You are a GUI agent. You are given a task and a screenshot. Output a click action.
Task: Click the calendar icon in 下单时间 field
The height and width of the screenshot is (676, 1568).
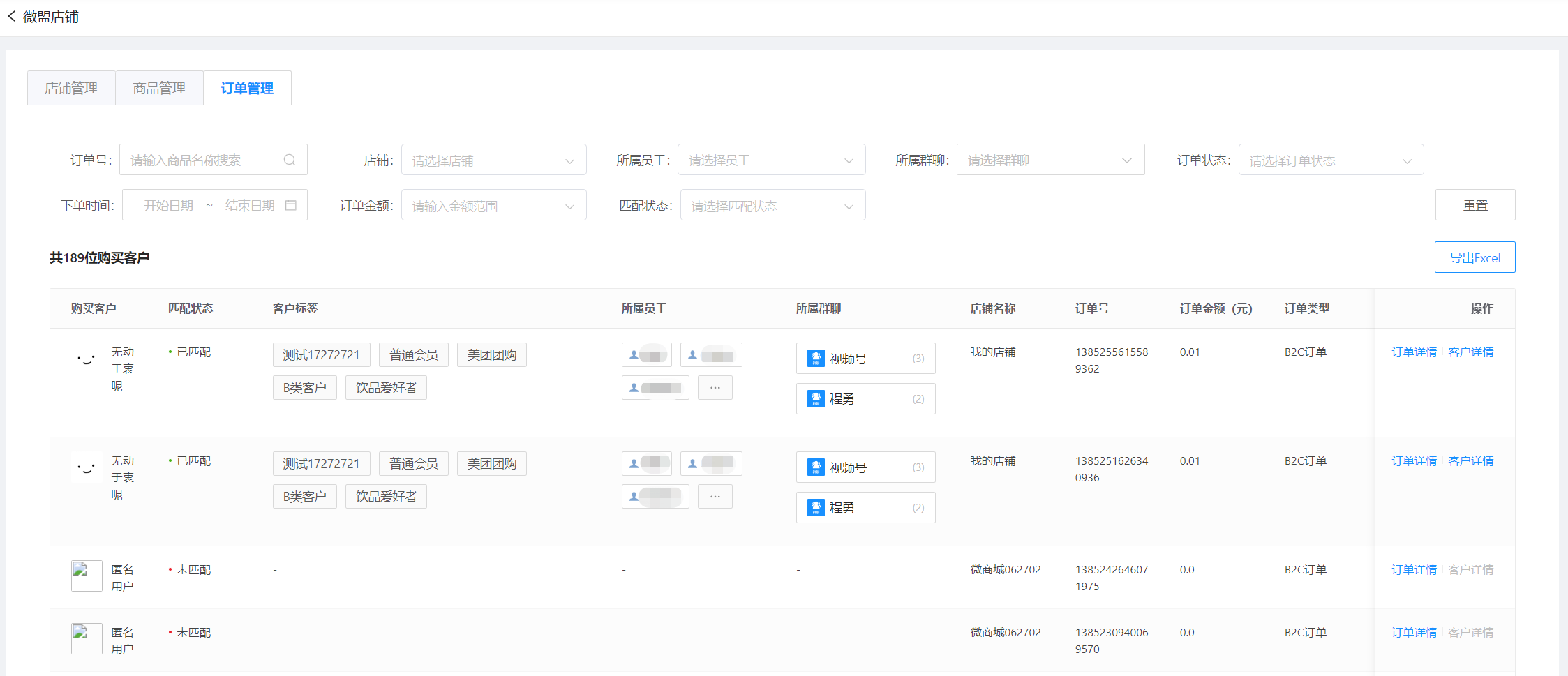(291, 205)
